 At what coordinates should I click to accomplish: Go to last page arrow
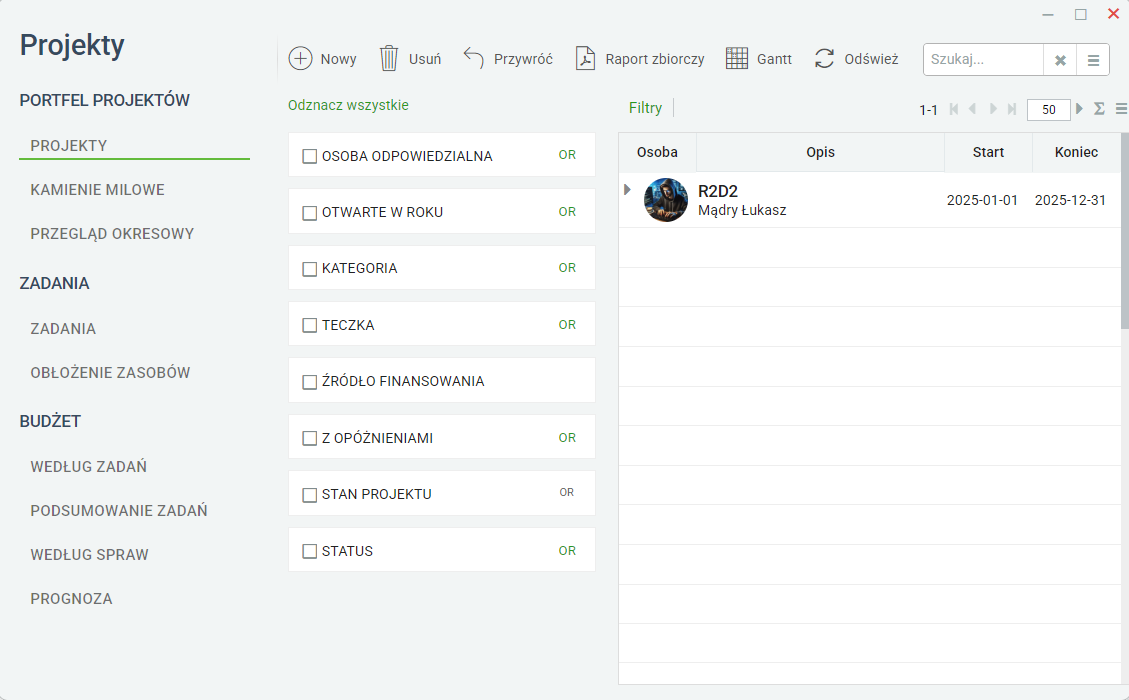pyautogui.click(x=1012, y=109)
